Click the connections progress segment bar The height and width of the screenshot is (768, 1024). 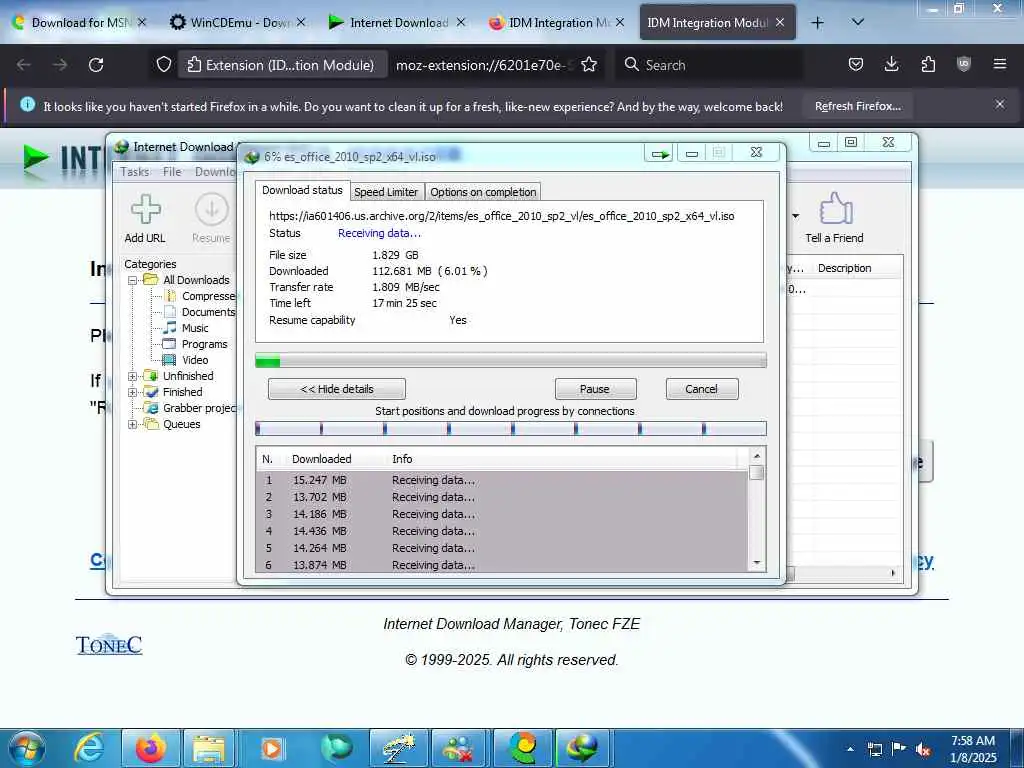511,428
